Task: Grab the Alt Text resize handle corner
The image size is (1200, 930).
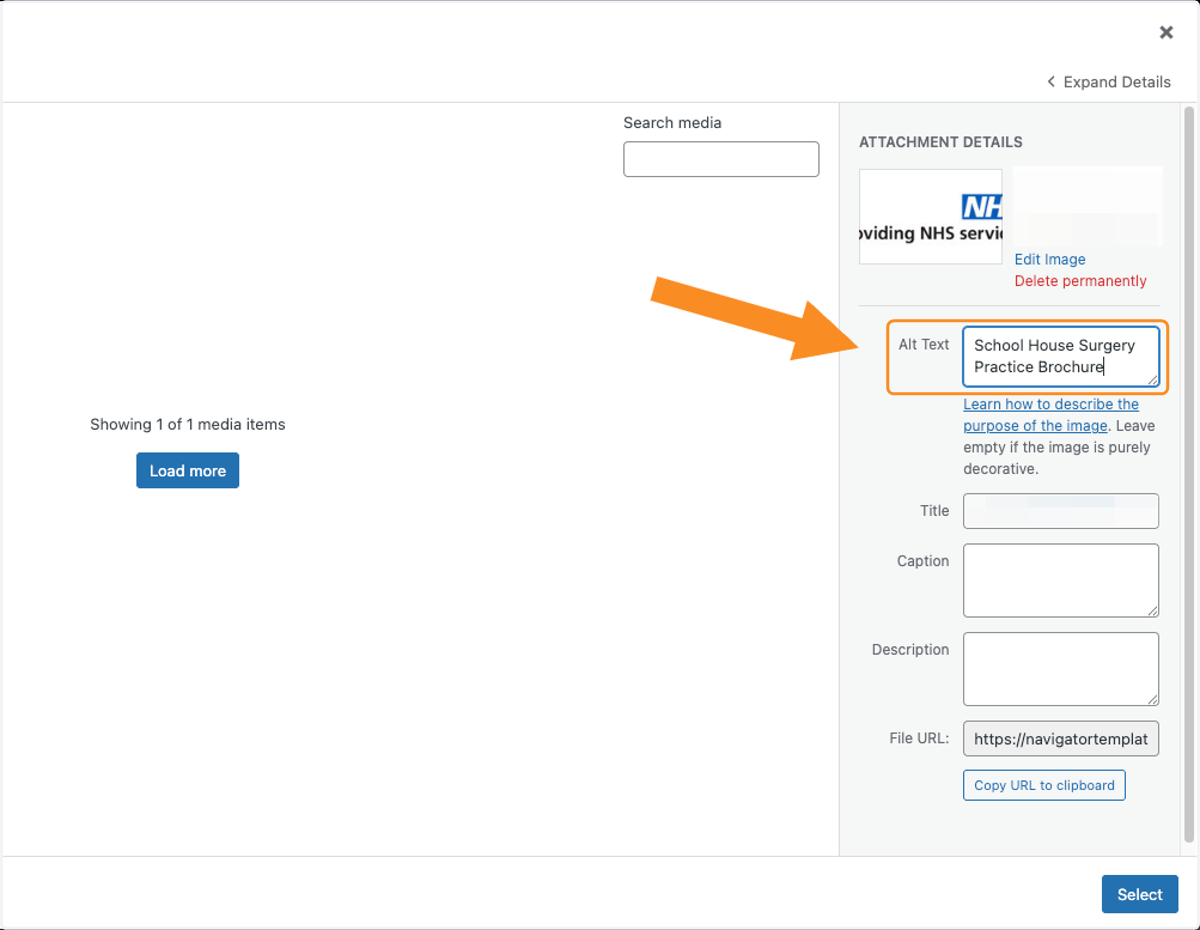Action: tap(1153, 380)
